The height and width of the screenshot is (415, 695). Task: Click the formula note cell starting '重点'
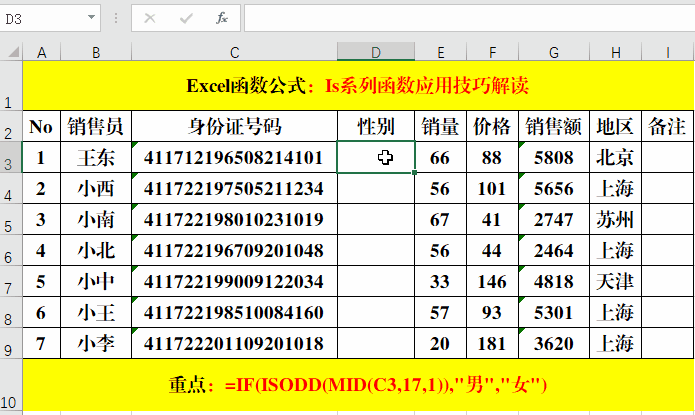[x=358, y=385]
